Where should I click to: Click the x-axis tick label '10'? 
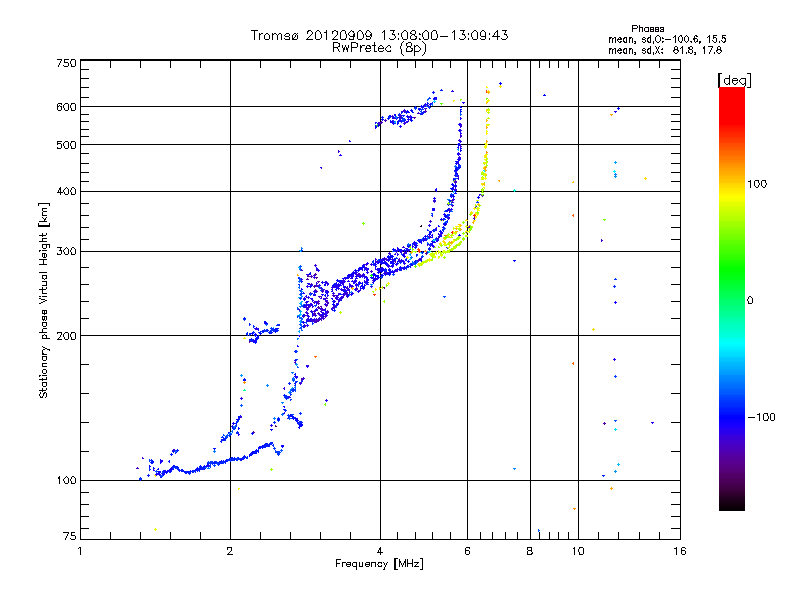(x=578, y=551)
